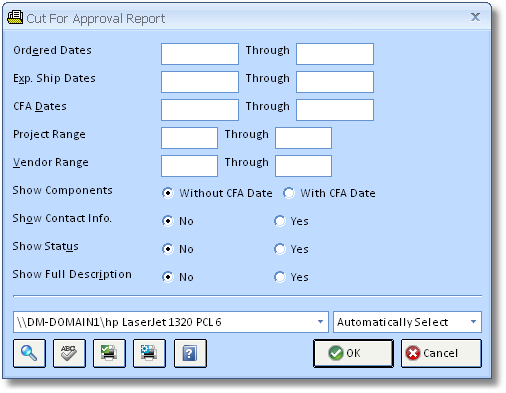The height and width of the screenshot is (393, 506).
Task: Close the Cut For Approval Report dialog
Action: coord(475,17)
